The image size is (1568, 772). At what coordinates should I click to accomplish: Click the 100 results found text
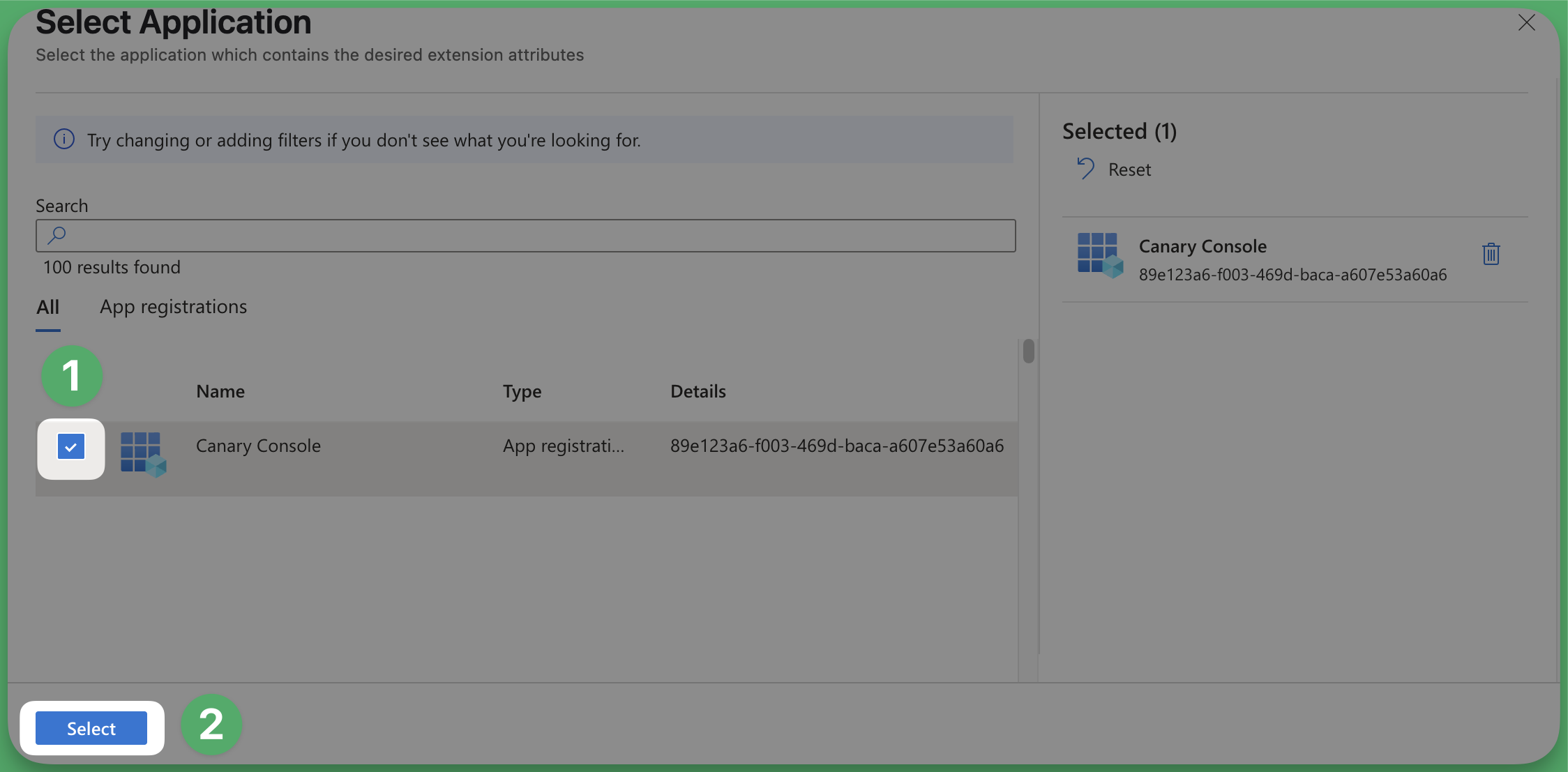click(112, 267)
